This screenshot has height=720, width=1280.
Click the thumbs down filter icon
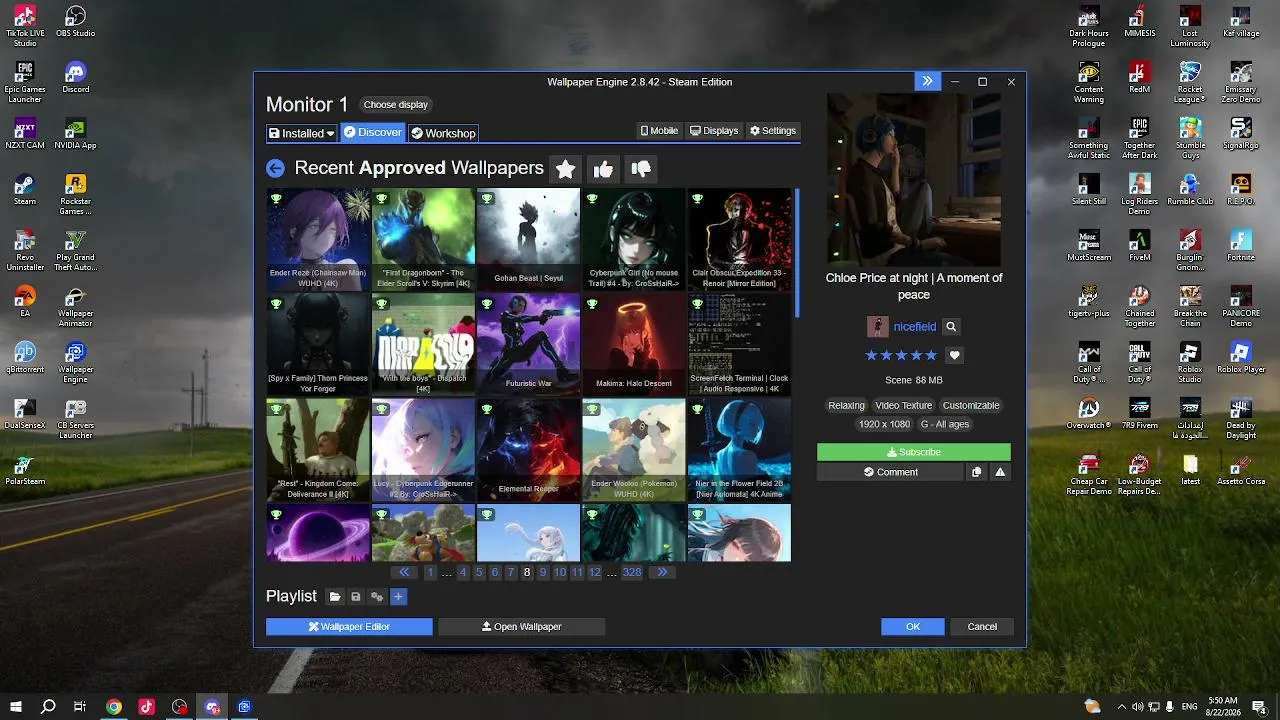tap(641, 169)
